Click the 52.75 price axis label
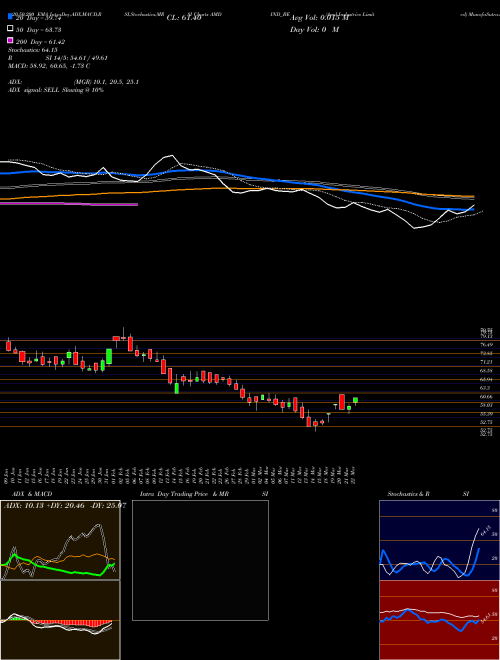The image size is (500, 660). pyautogui.click(x=487, y=422)
